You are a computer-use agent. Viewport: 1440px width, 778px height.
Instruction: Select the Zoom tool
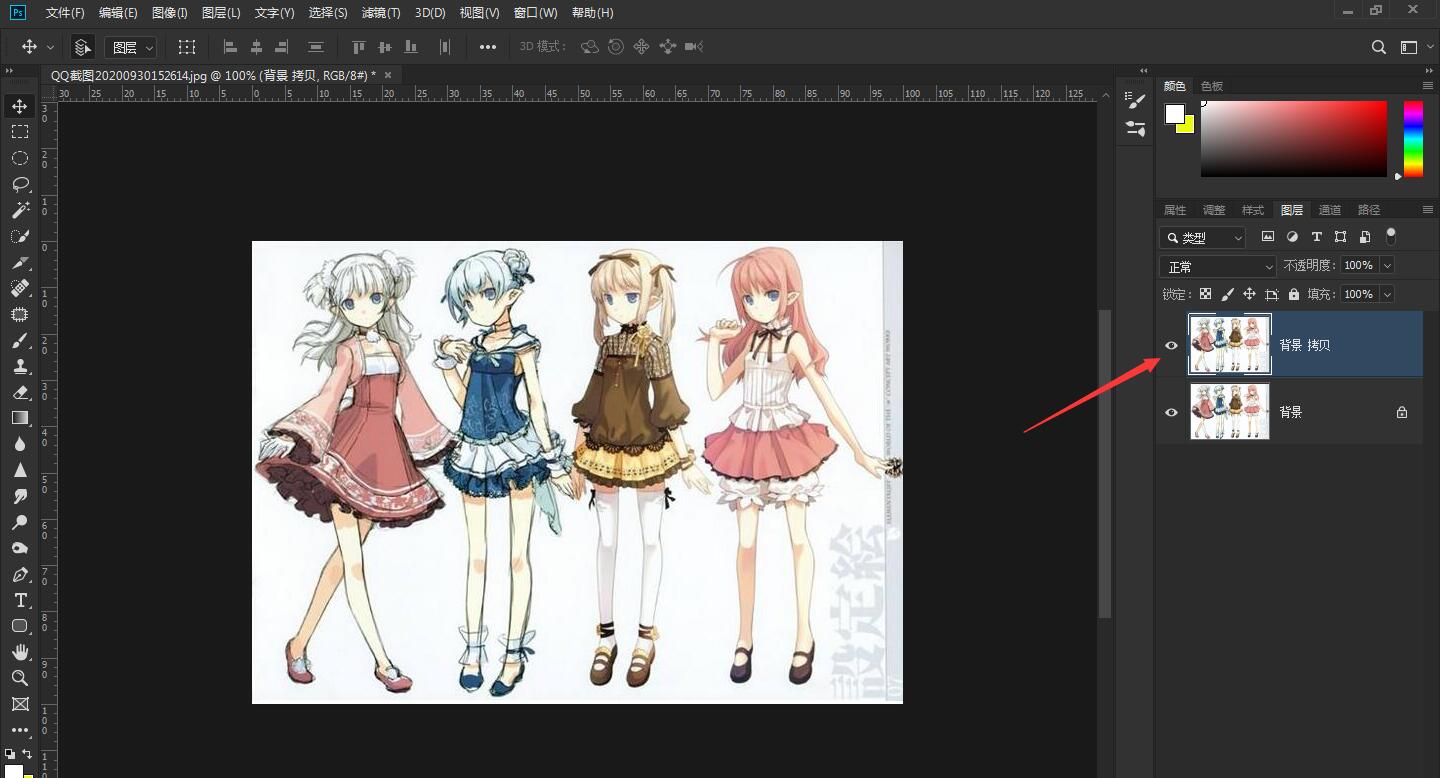tap(20, 678)
